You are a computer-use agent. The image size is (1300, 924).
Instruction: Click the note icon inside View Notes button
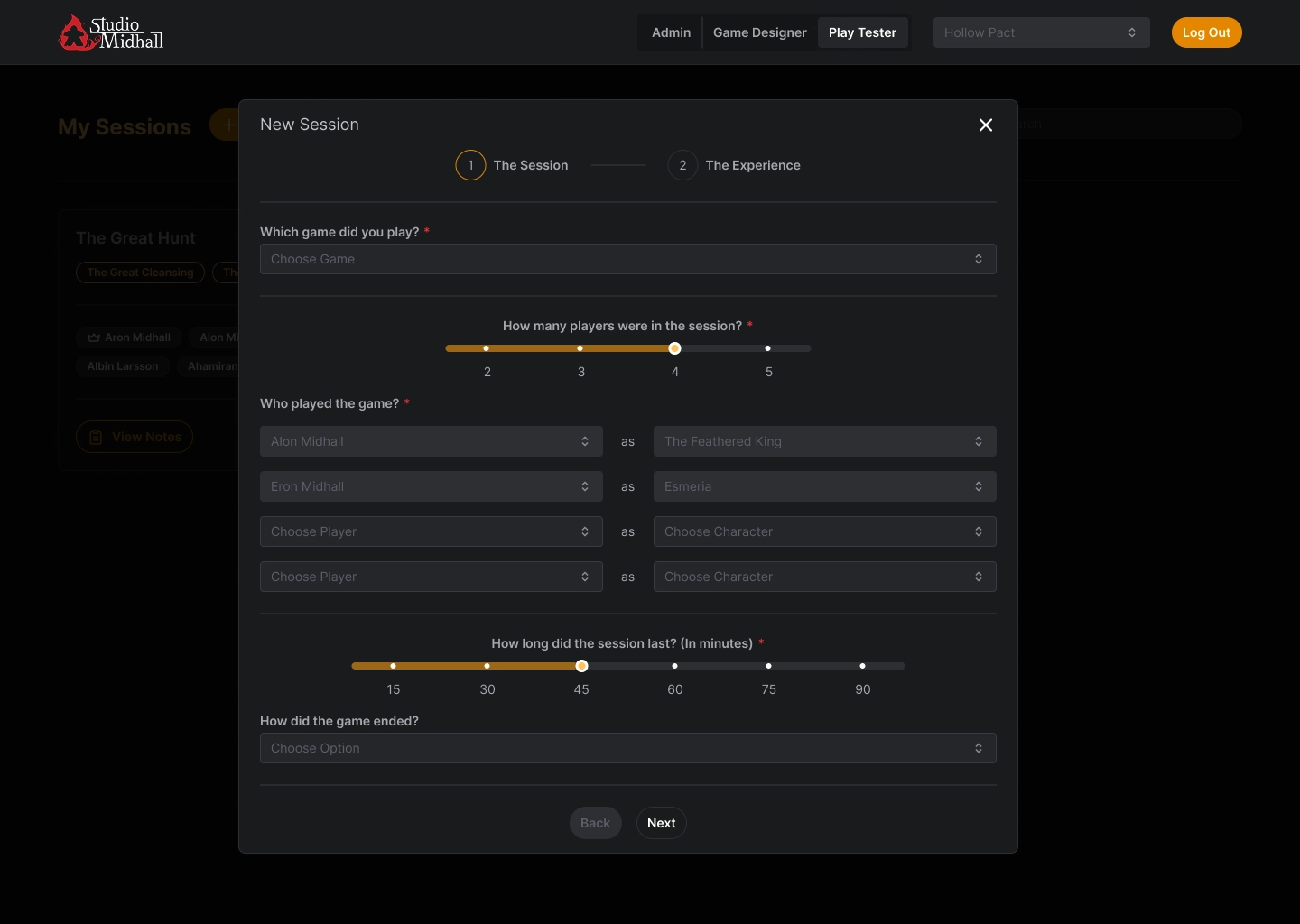pyautogui.click(x=96, y=437)
